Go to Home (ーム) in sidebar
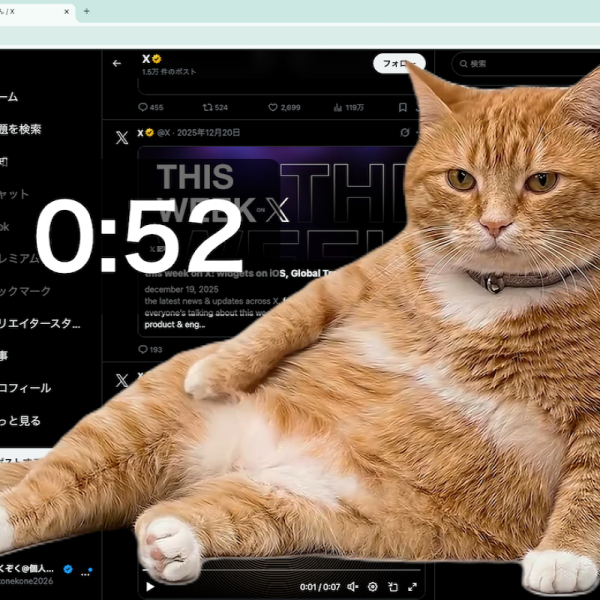The height and width of the screenshot is (600, 600). click(9, 97)
